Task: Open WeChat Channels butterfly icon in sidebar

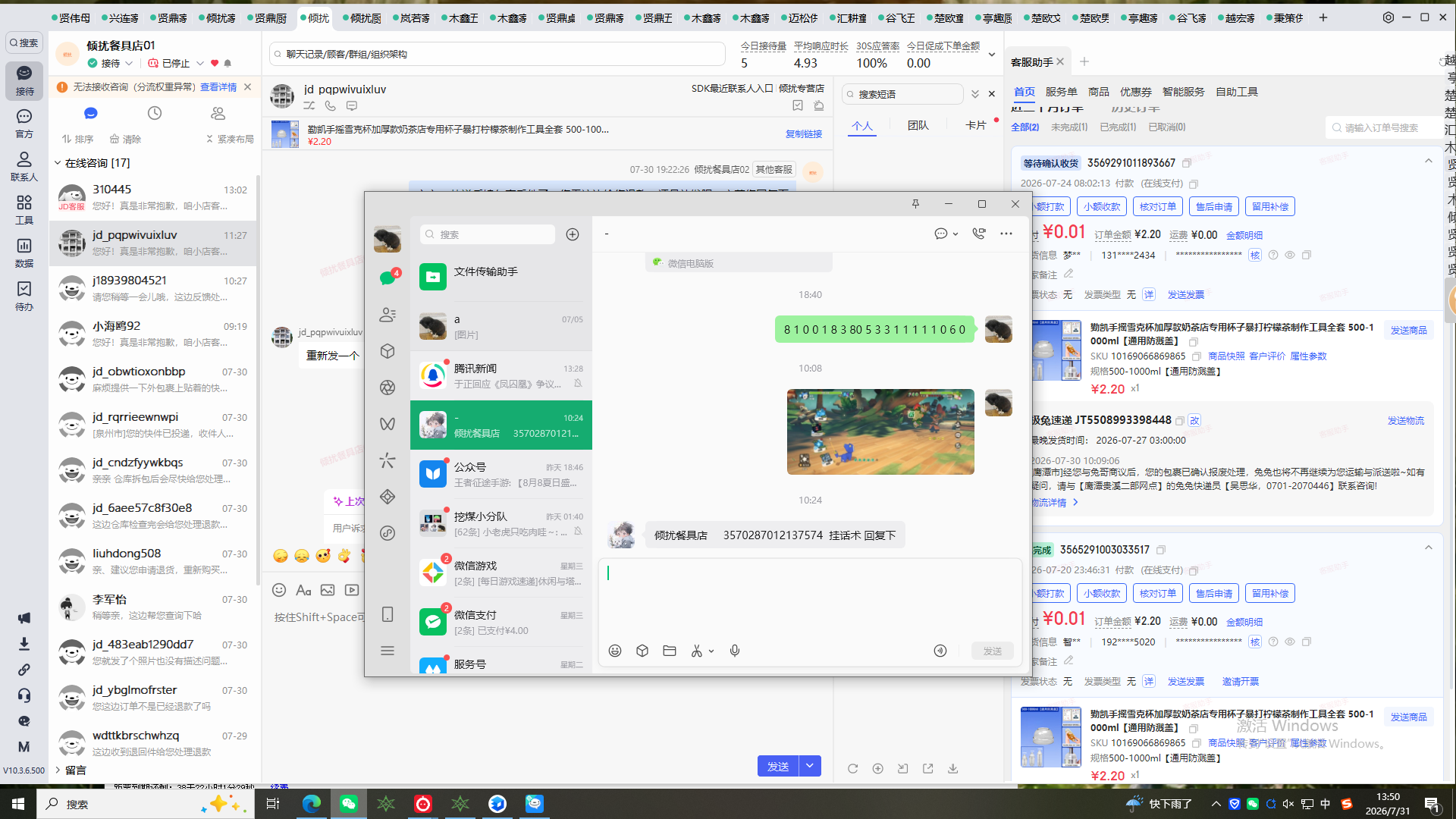Action: click(x=388, y=424)
